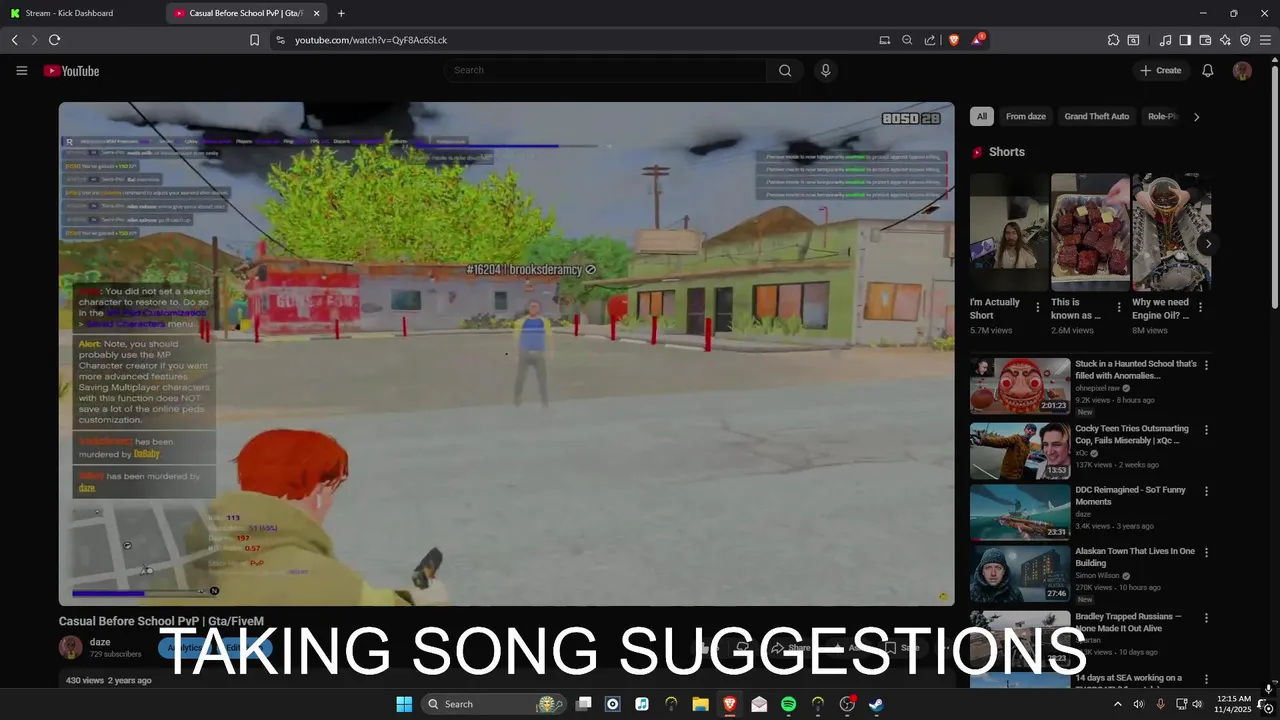Open more options for Haunted School video
1280x720 pixels.
1206,365
